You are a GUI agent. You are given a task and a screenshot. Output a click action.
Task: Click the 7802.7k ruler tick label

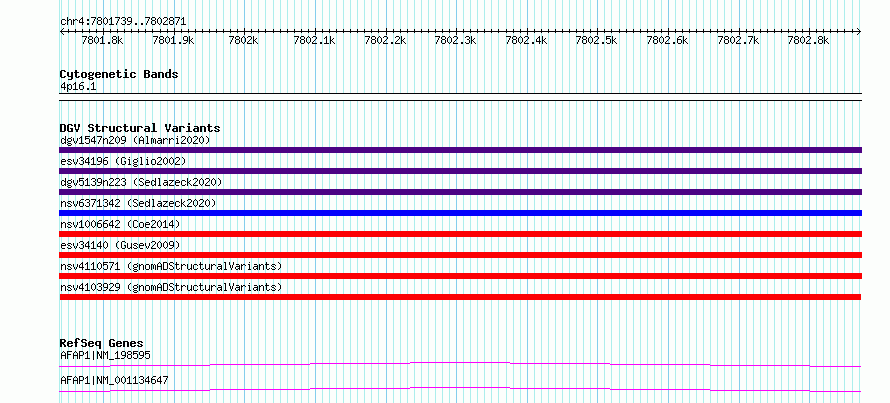738,41
